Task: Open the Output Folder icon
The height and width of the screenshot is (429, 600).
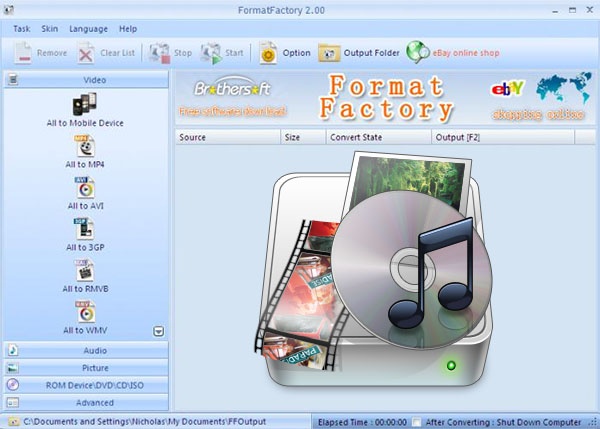Action: point(329,53)
